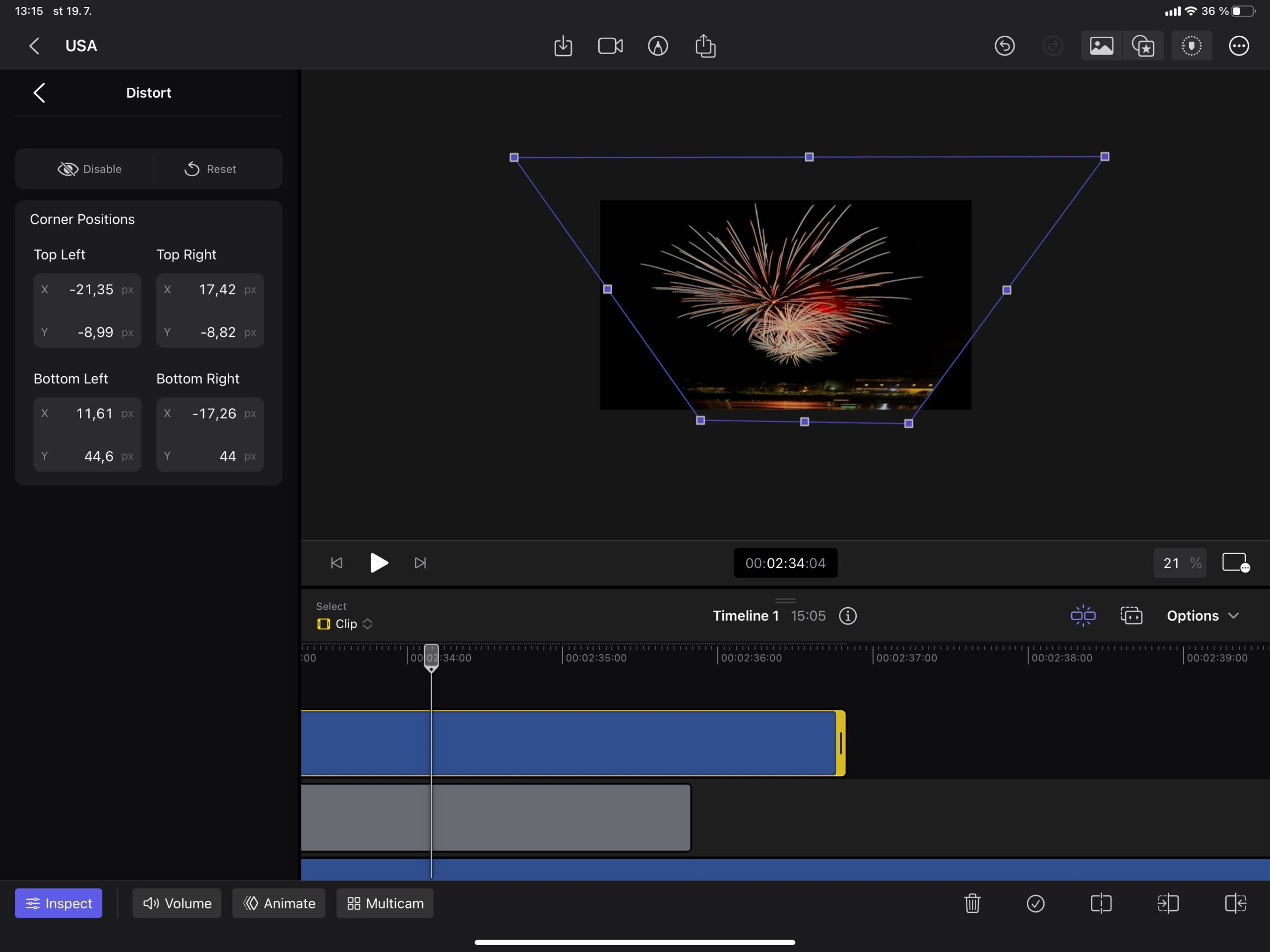Viewport: 1270px width, 952px height.
Task: Switch to the Animate tab
Action: point(279,903)
